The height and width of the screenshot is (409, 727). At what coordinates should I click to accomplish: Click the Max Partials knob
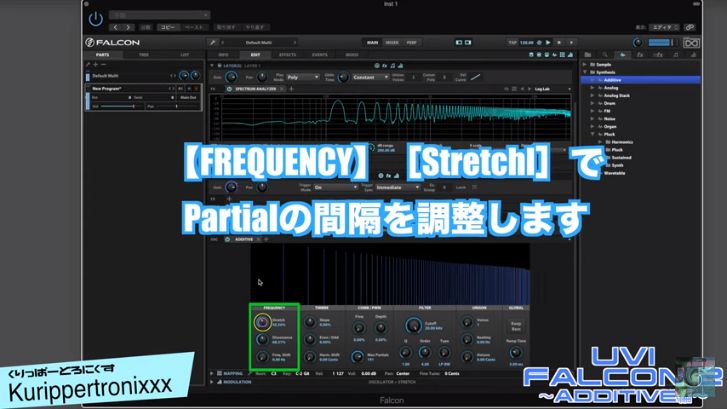[357, 357]
